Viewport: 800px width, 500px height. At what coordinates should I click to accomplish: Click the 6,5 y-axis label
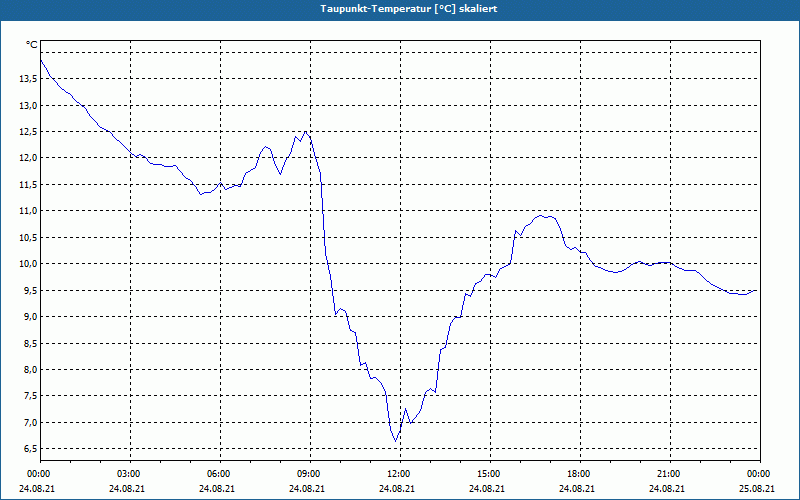tap(30, 449)
